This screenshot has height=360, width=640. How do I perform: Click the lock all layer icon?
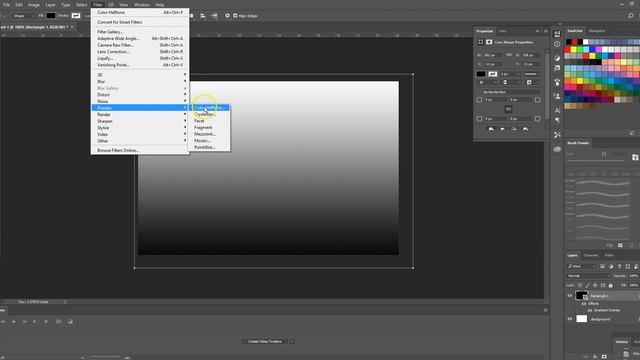tap(611, 285)
